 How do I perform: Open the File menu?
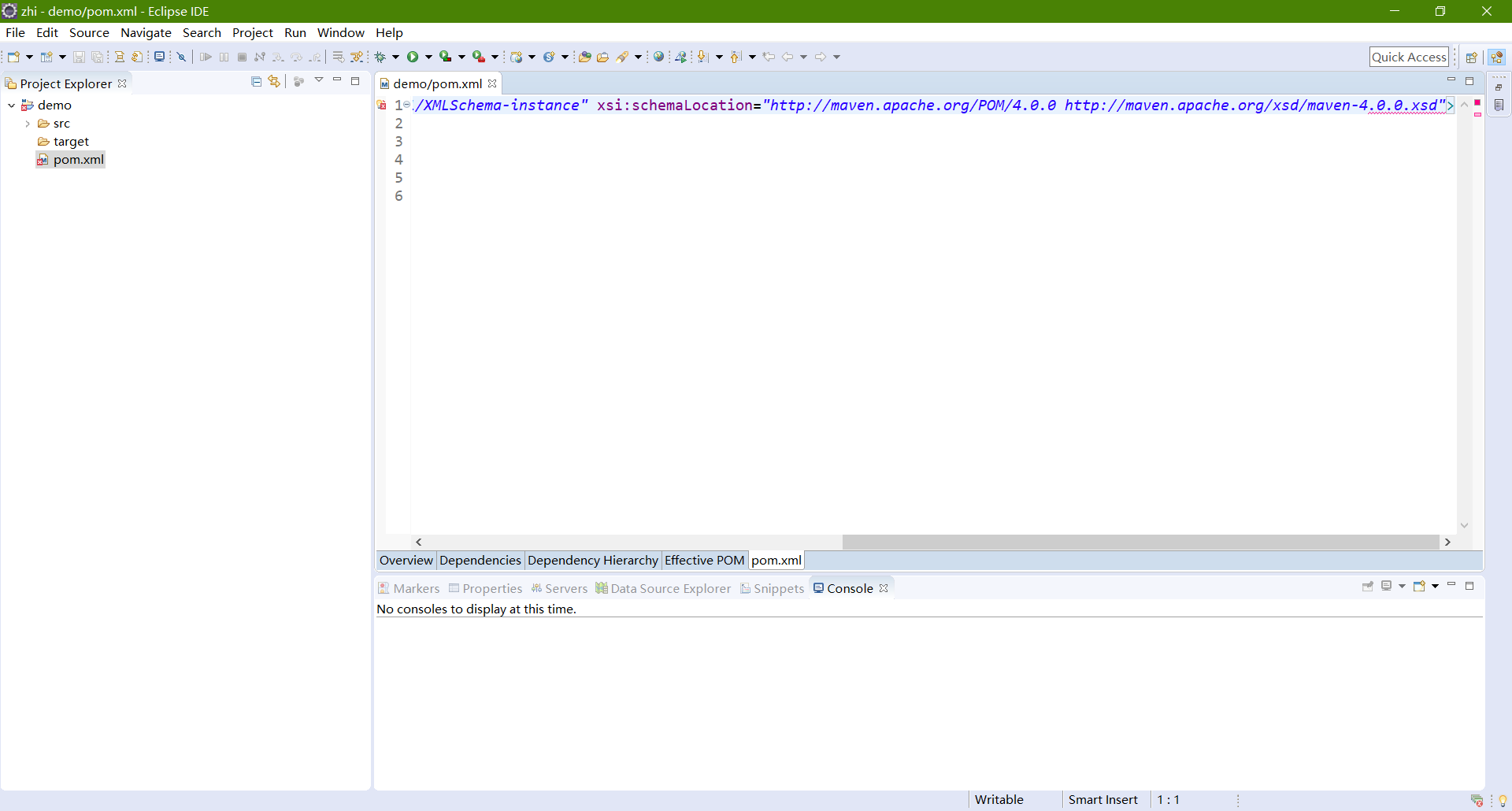pyautogui.click(x=15, y=32)
